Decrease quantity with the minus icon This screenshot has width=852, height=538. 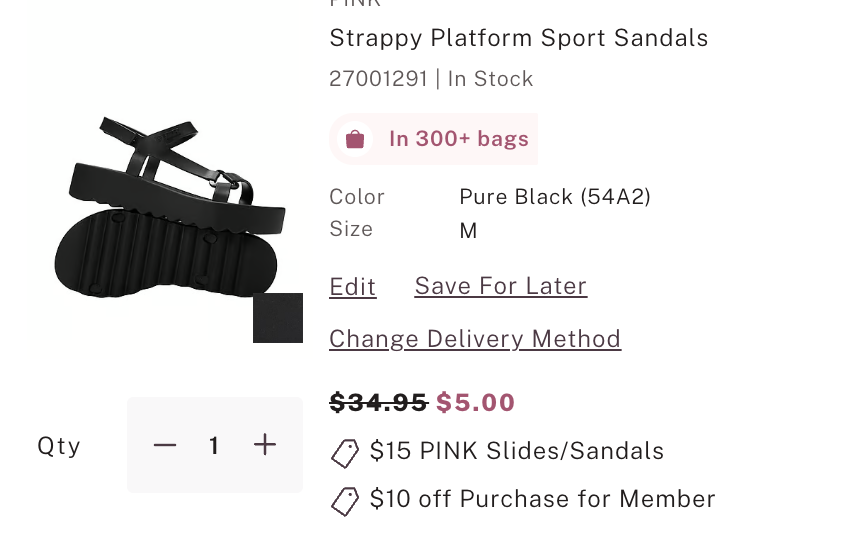click(165, 445)
